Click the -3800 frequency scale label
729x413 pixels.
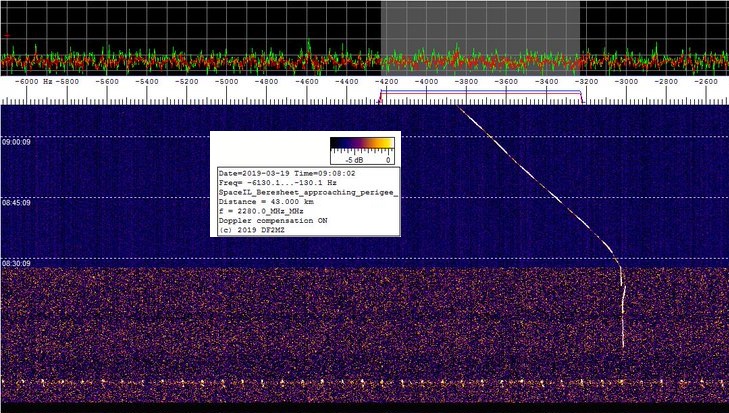tap(466, 81)
